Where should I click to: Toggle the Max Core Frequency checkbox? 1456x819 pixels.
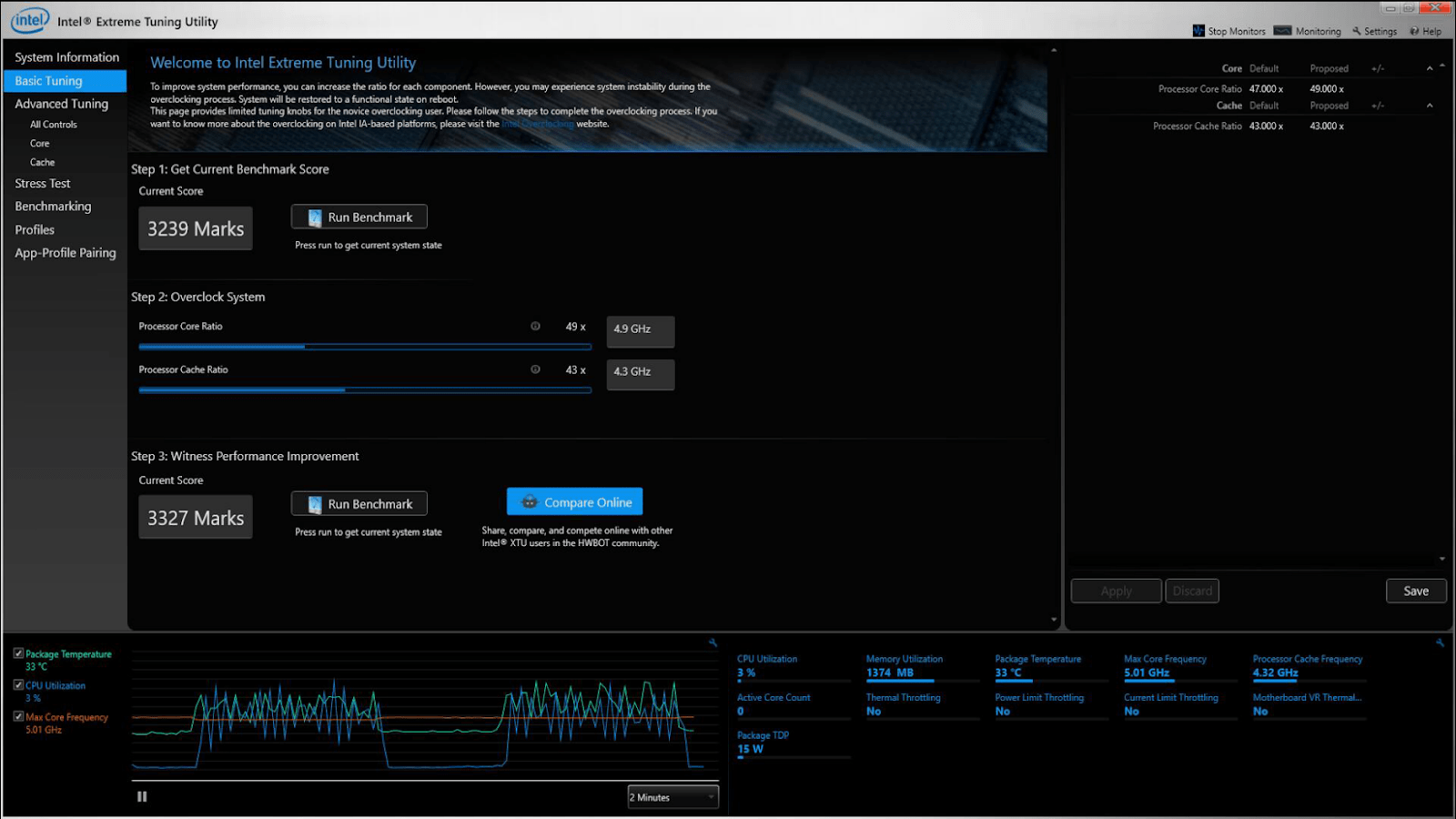19,716
